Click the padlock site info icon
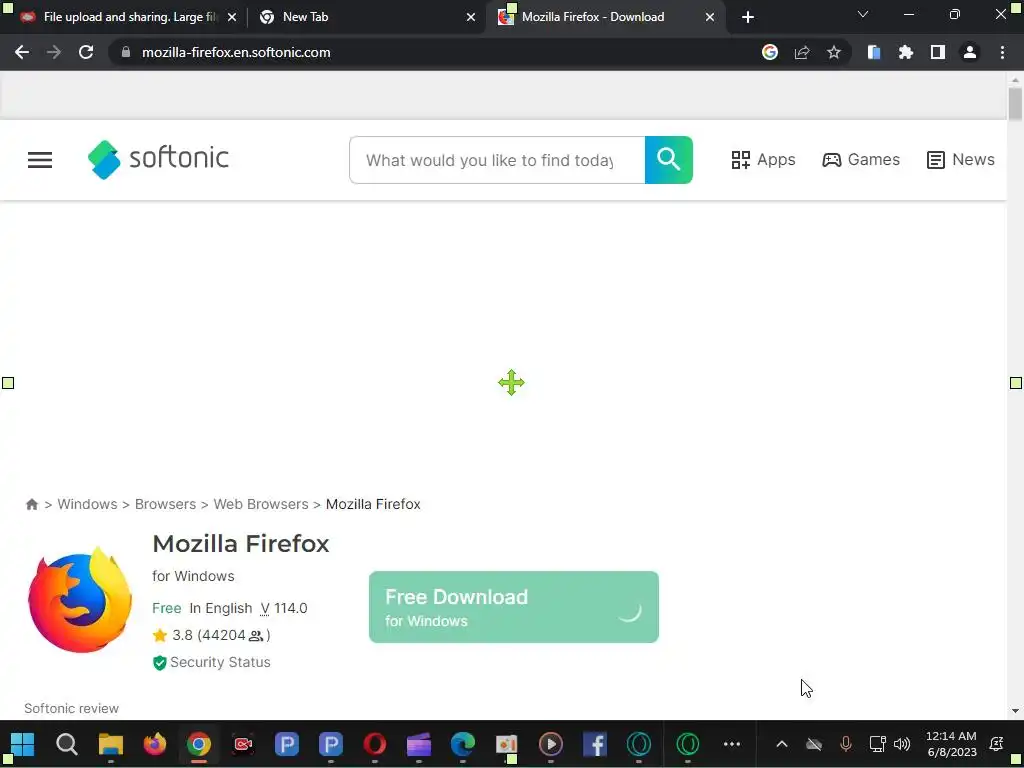 (126, 52)
